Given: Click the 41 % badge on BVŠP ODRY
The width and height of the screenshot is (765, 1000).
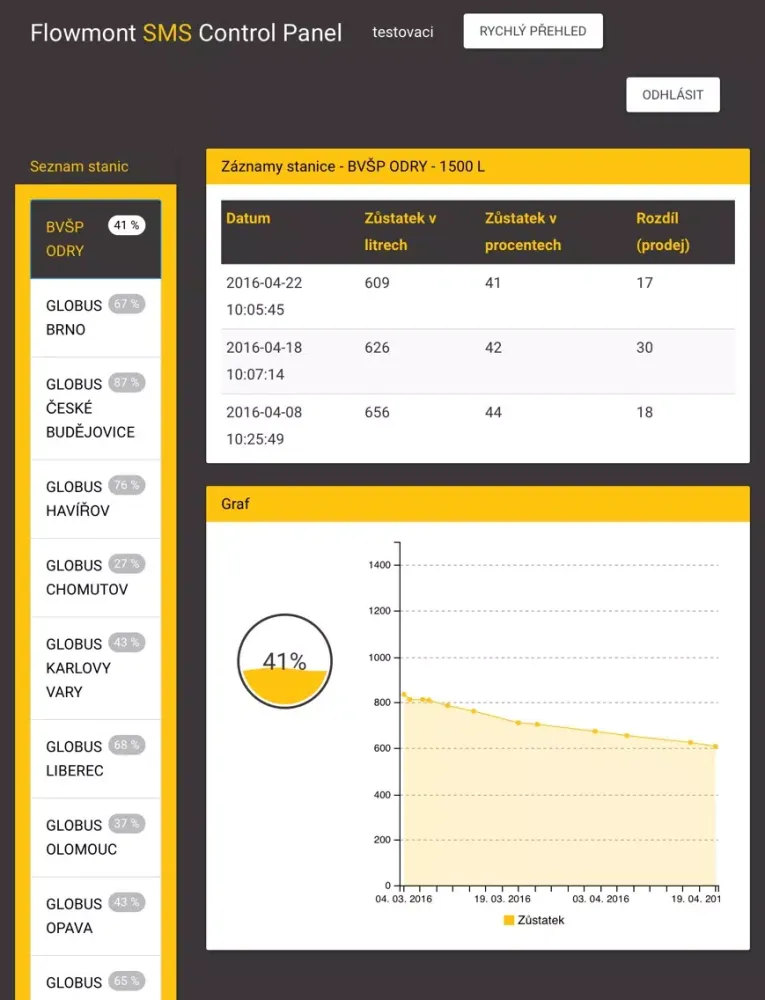Looking at the screenshot, I should [127, 225].
